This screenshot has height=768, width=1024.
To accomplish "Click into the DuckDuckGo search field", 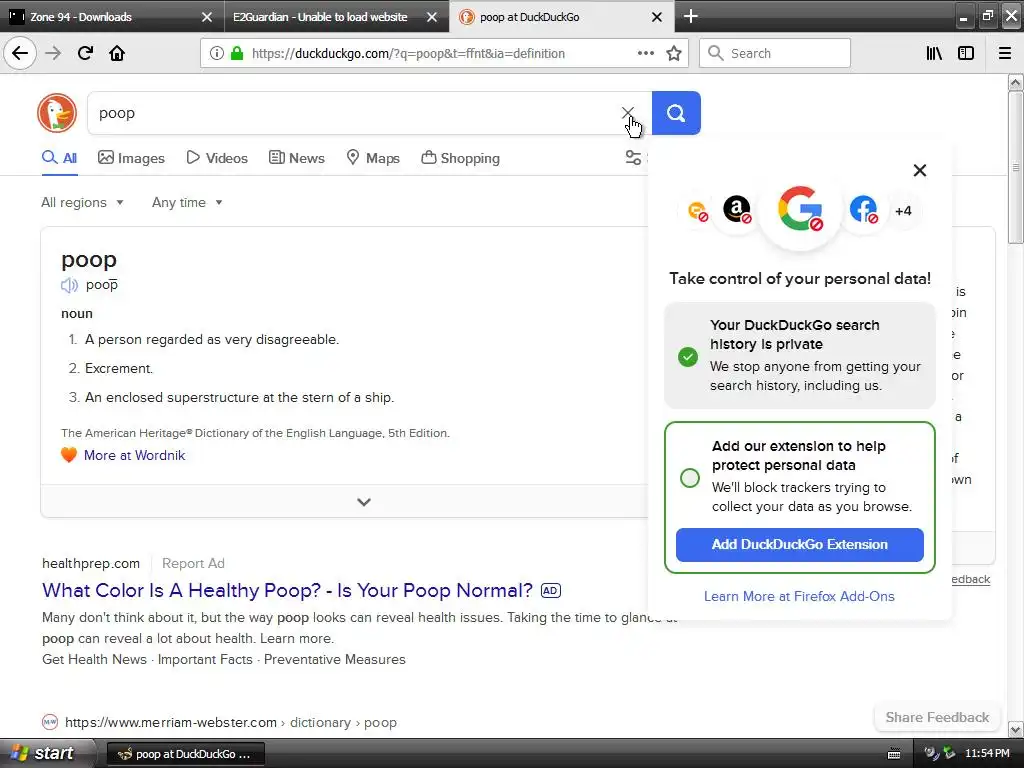I will (353, 113).
